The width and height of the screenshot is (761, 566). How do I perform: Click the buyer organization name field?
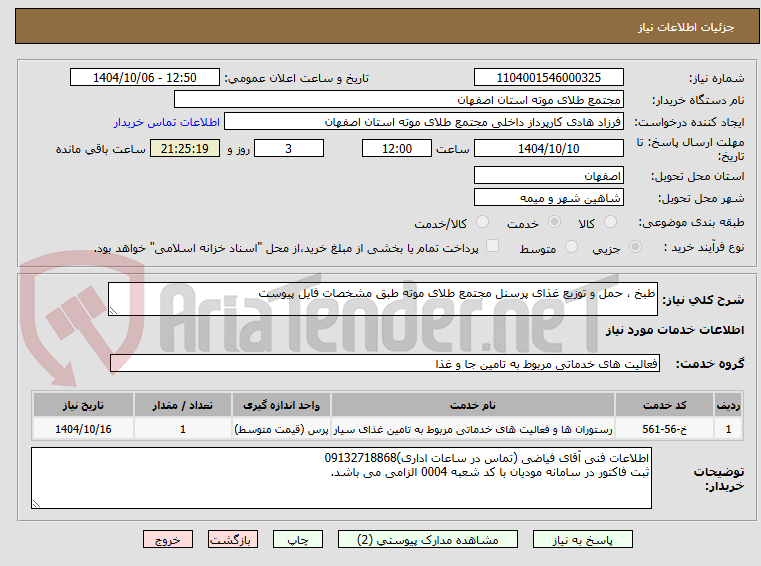pos(398,100)
